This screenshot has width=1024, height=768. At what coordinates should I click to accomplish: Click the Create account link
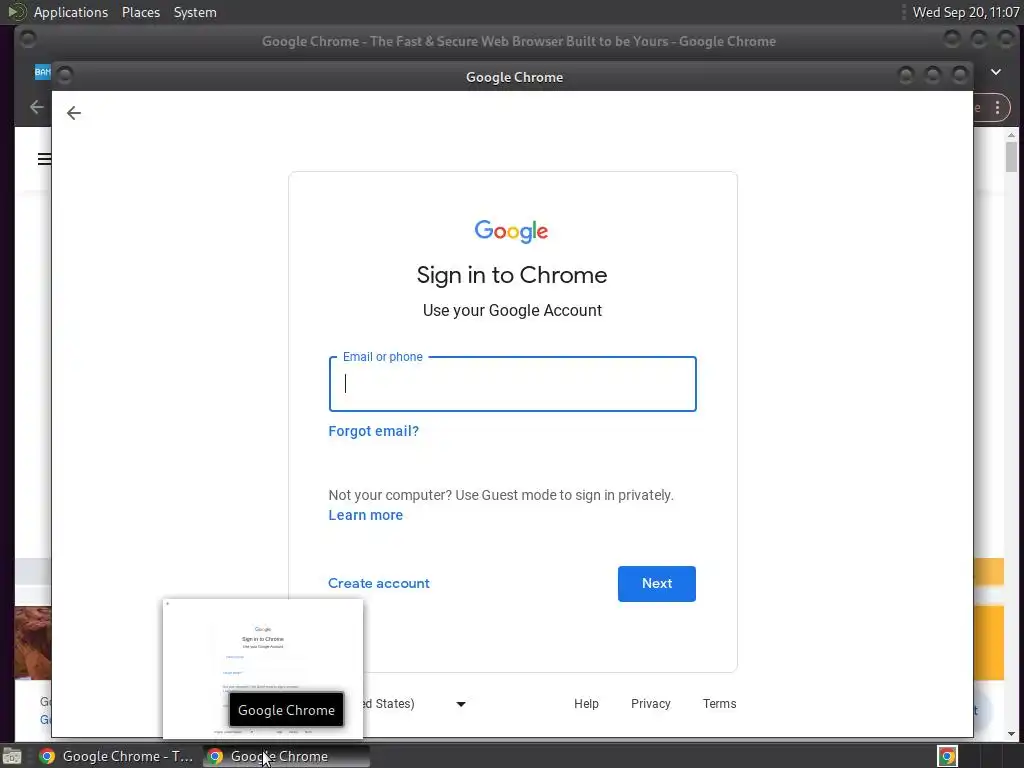pos(379,583)
